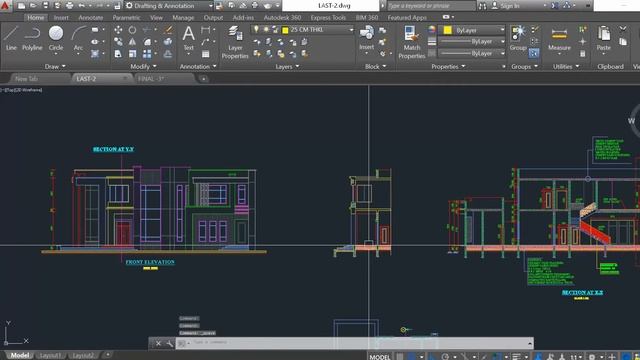Click the AutoCAD application menu logo
The height and width of the screenshot is (360, 640).
pos(5,6)
